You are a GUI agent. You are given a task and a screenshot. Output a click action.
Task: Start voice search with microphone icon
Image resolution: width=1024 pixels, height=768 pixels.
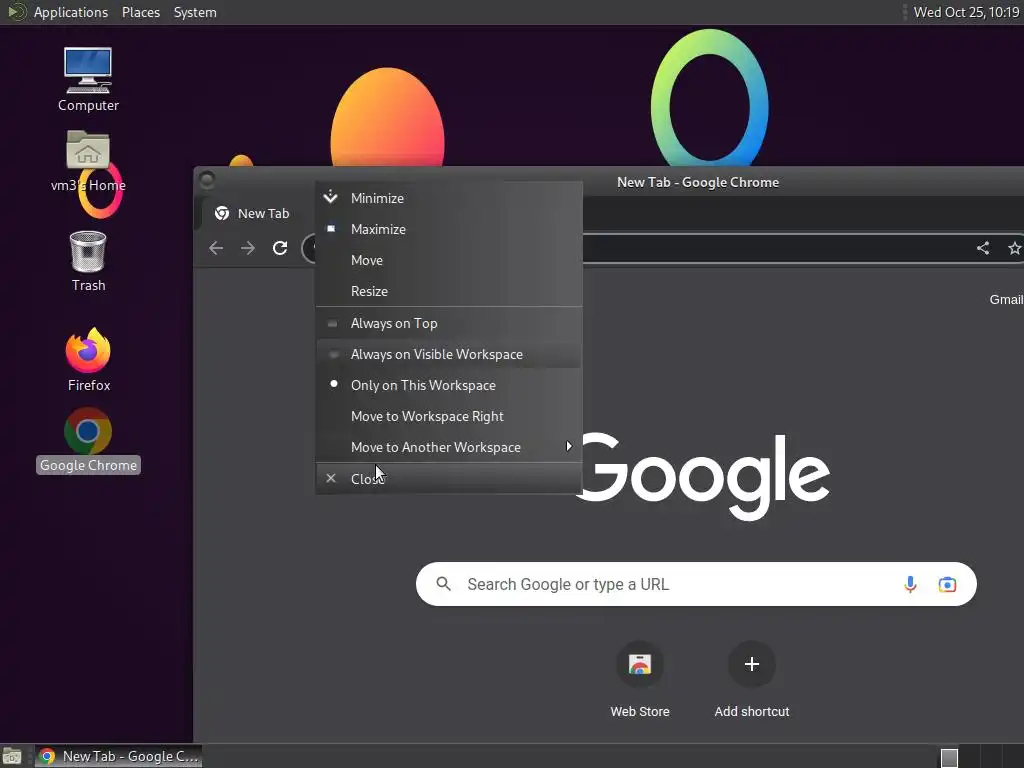910,584
